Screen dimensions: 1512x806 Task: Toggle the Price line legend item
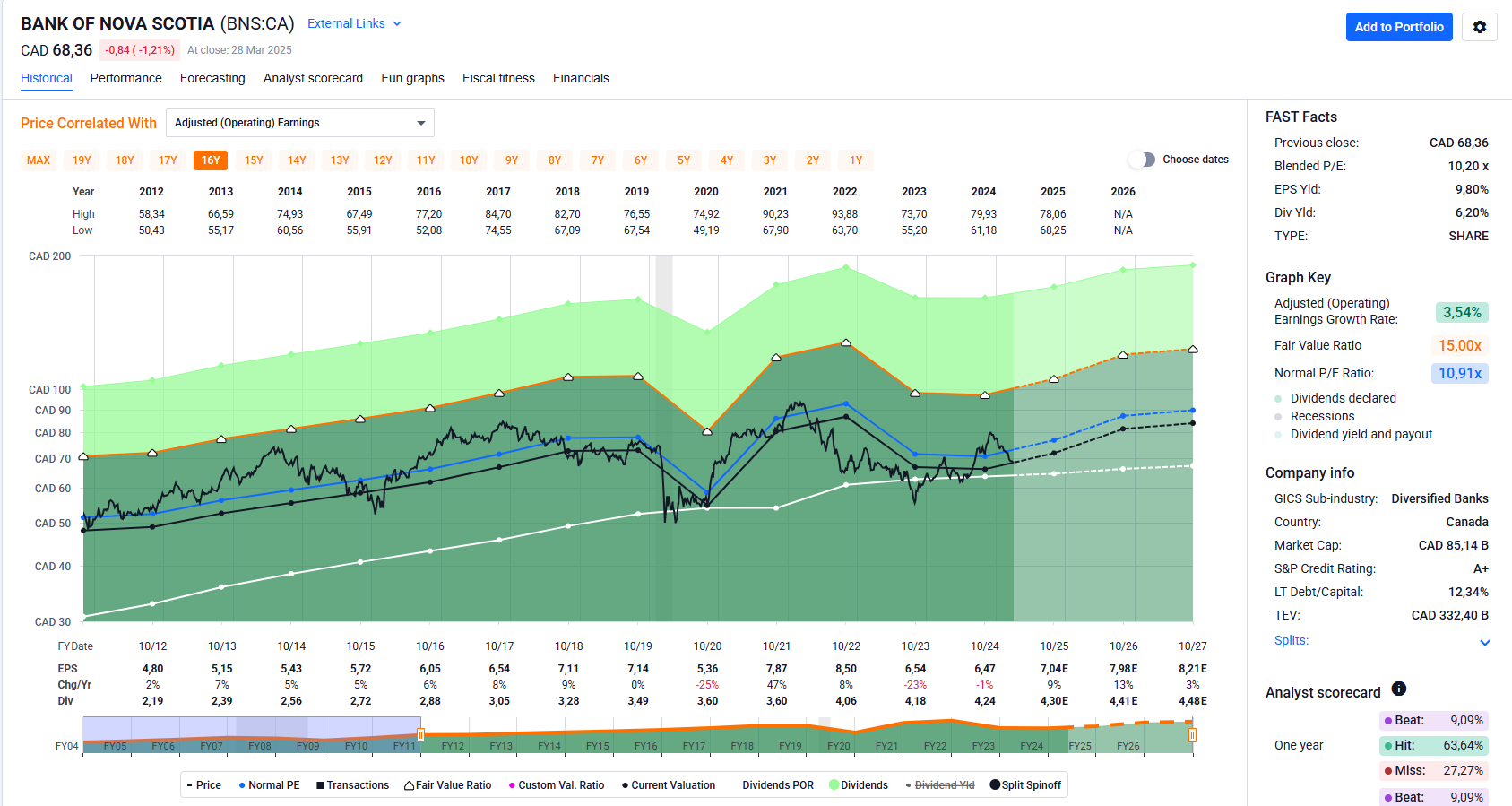(203, 785)
